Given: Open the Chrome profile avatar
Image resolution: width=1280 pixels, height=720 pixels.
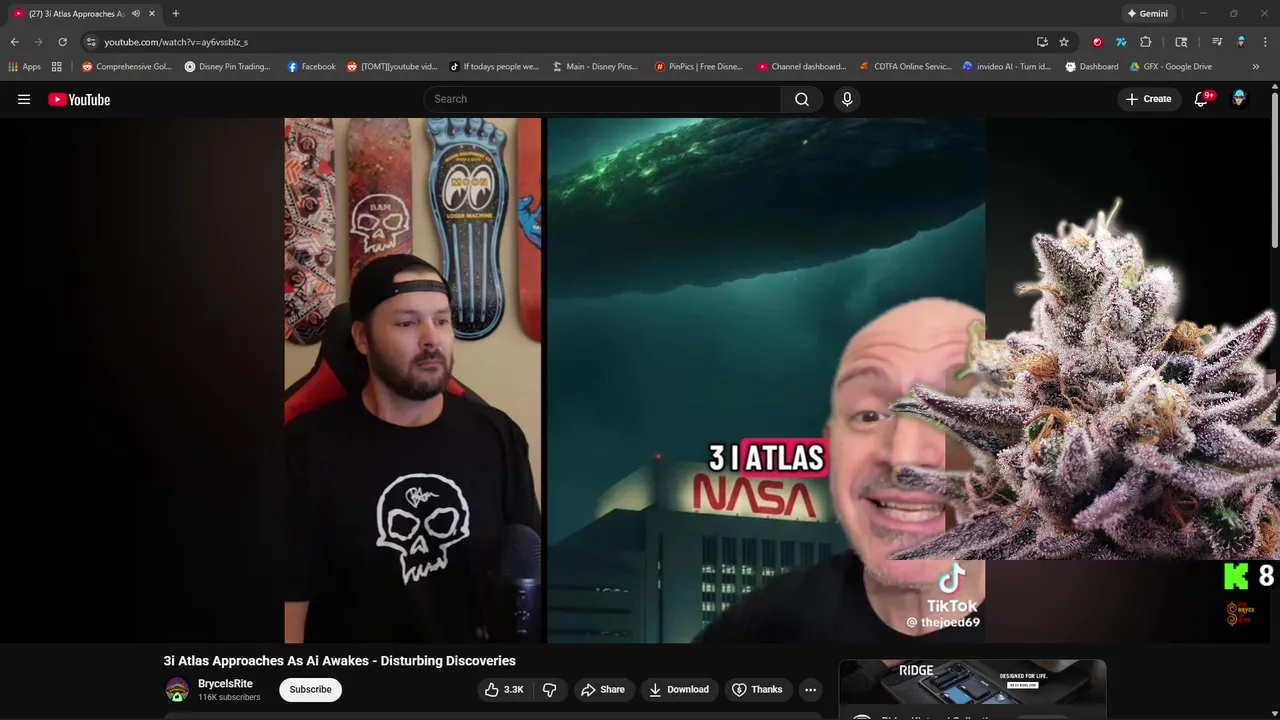Looking at the screenshot, I should 1241,42.
